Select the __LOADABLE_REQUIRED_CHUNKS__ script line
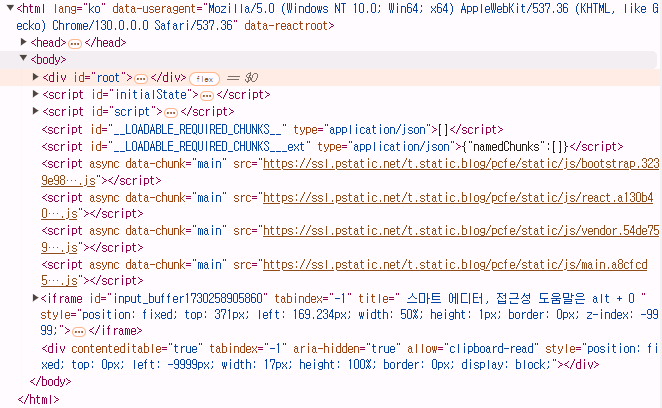This screenshot has height=408, width=662. pos(272,129)
